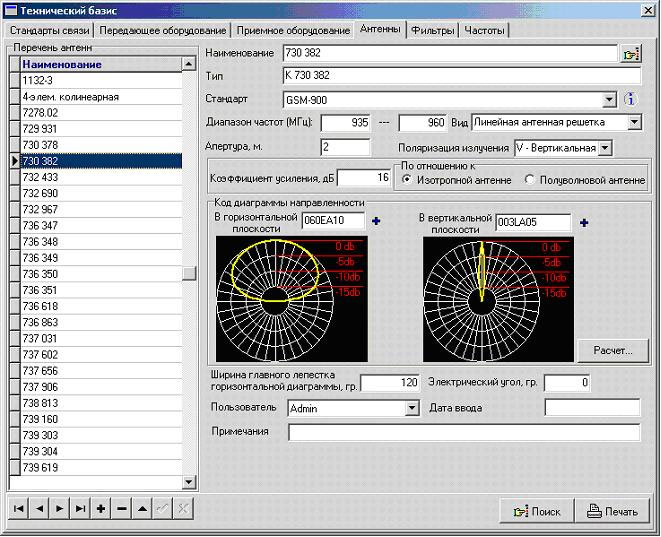661x537 pixels.
Task: Click the Поиск button
Action: point(537,511)
